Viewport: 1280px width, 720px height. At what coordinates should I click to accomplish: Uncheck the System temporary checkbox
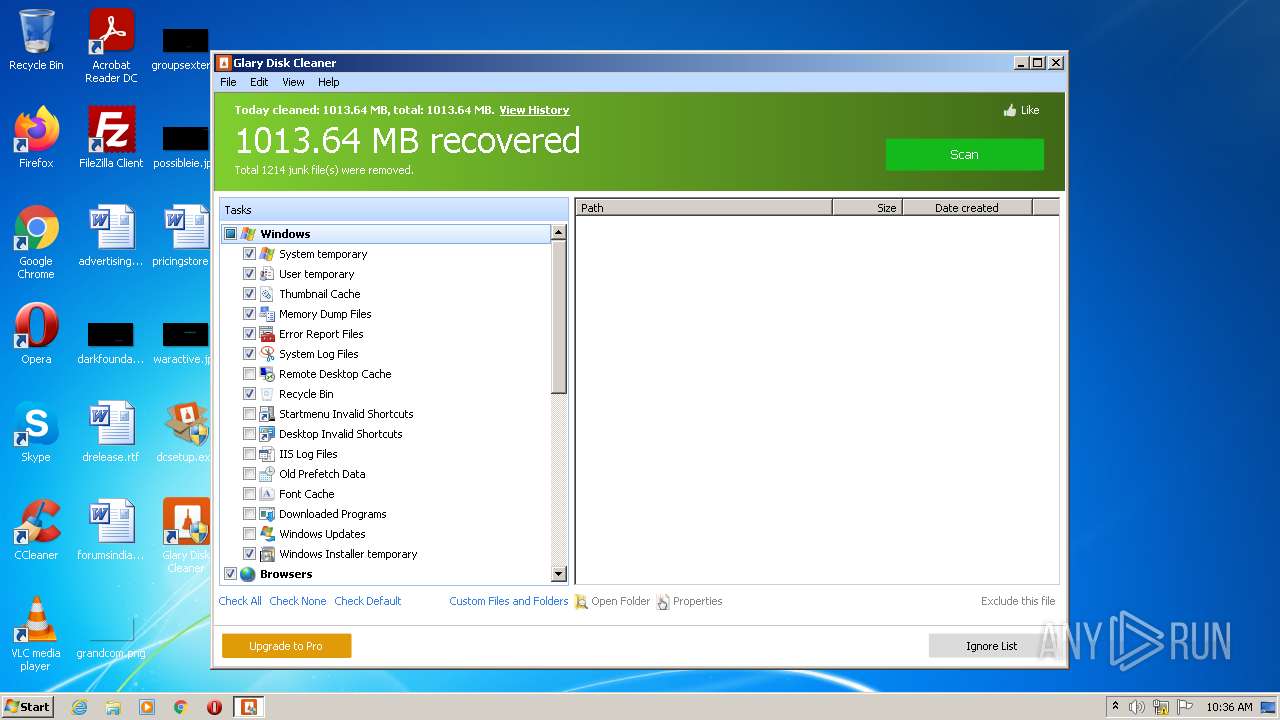(x=249, y=254)
